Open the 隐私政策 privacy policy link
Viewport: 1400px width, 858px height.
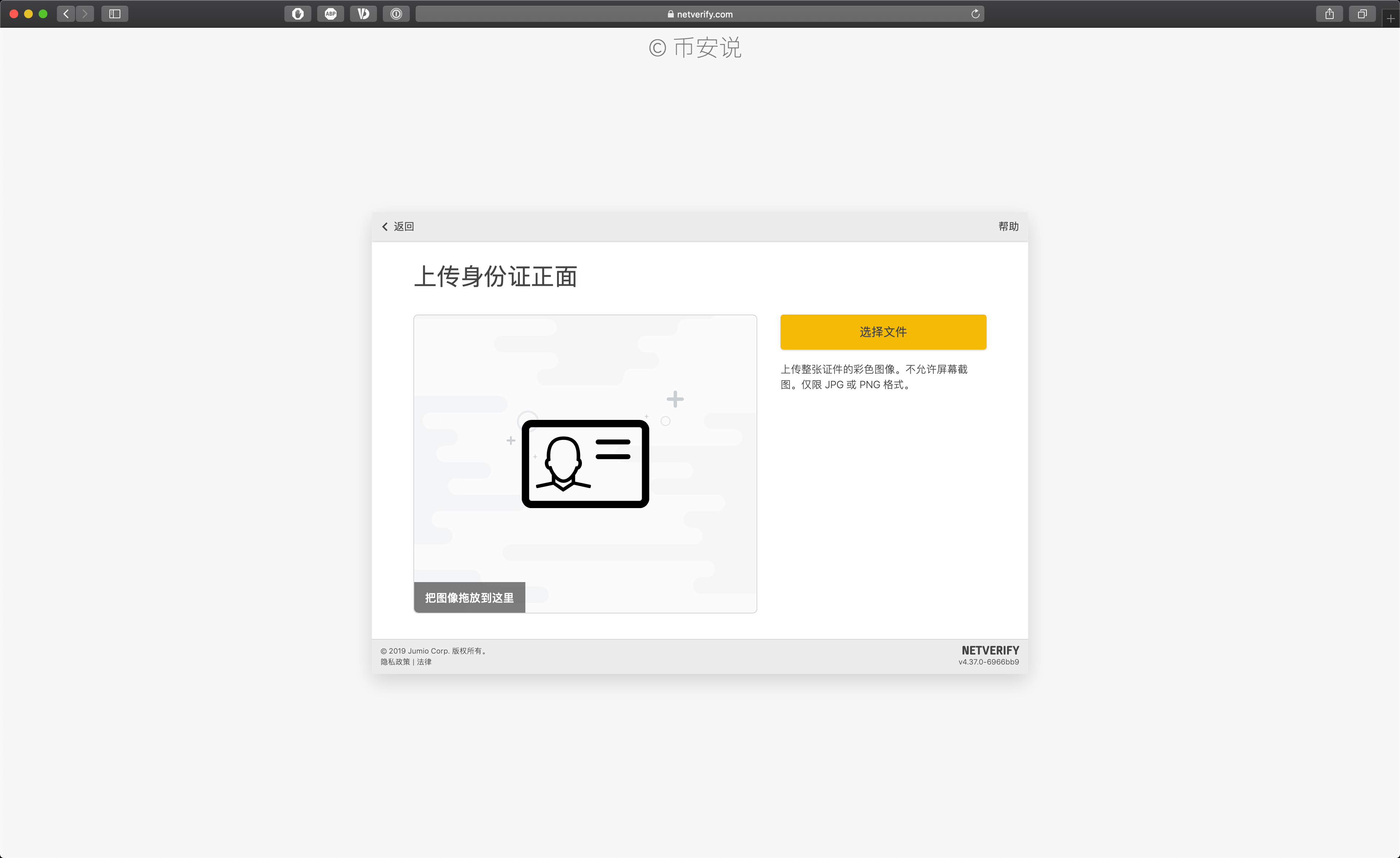click(394, 662)
